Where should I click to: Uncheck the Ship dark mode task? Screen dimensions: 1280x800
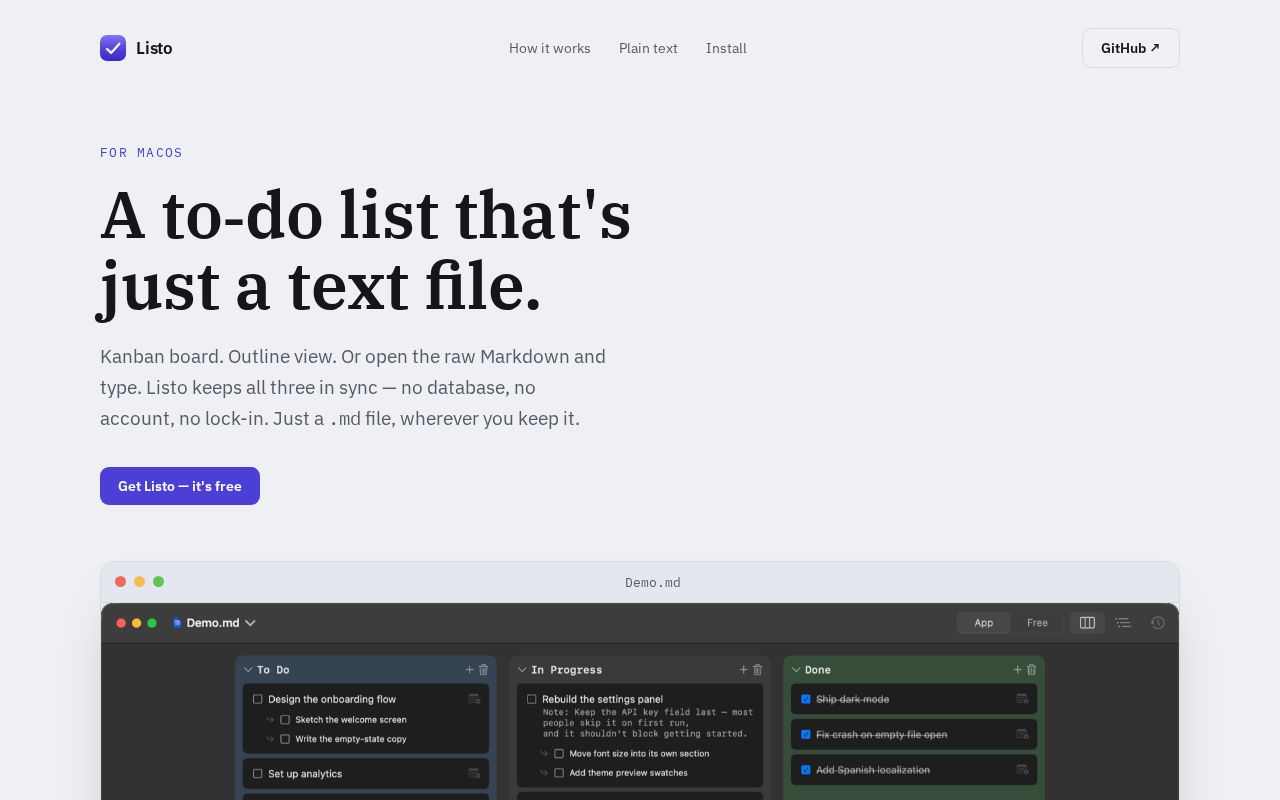click(x=806, y=699)
